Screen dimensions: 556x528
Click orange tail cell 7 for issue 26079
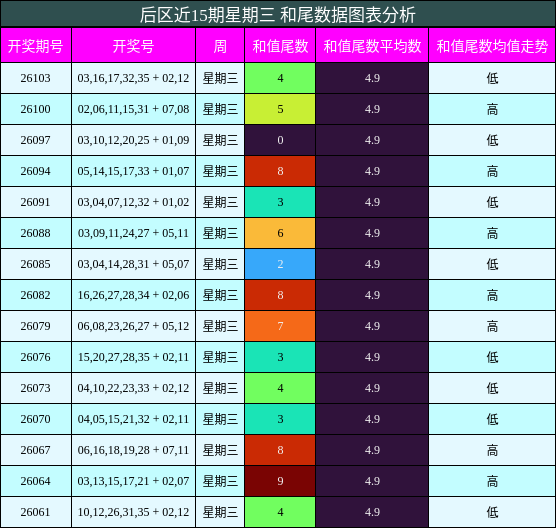[x=280, y=326]
